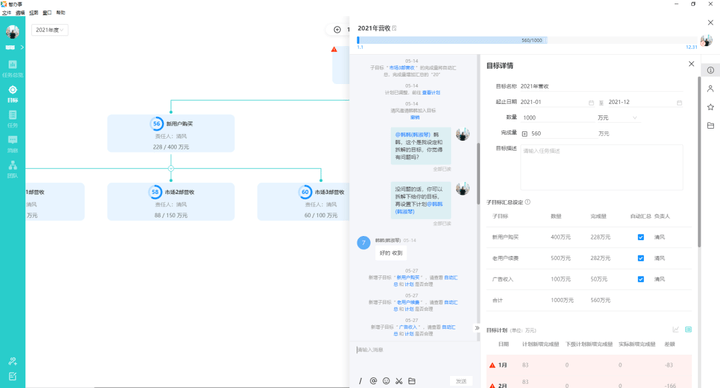Toggle auto-summary checkbox for the 100万元 sub-goal row
This screenshot has height=388, width=720.
coord(641,279)
